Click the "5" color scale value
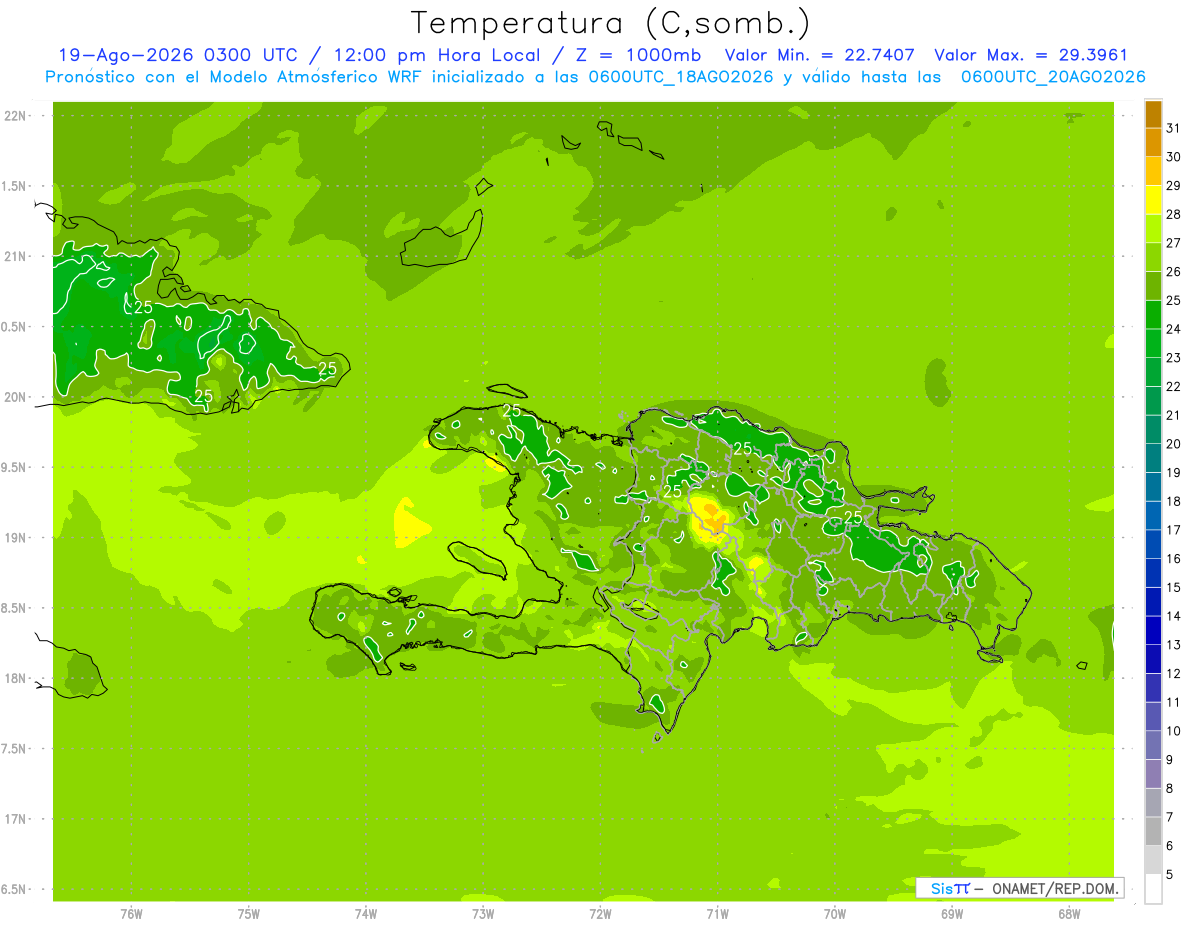 click(1170, 875)
